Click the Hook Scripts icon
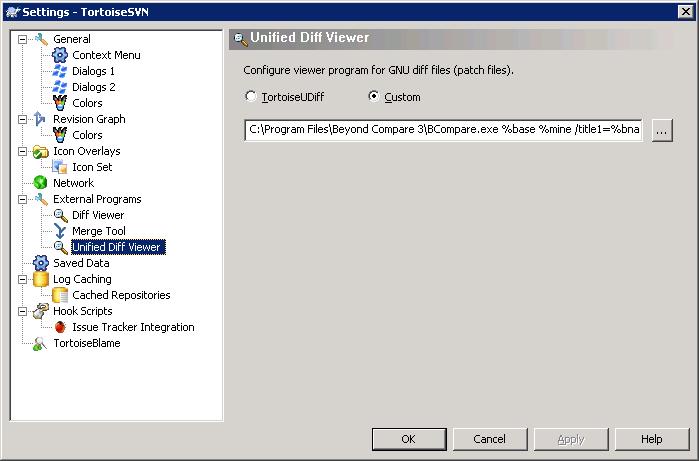The image size is (699, 461). click(x=41, y=311)
